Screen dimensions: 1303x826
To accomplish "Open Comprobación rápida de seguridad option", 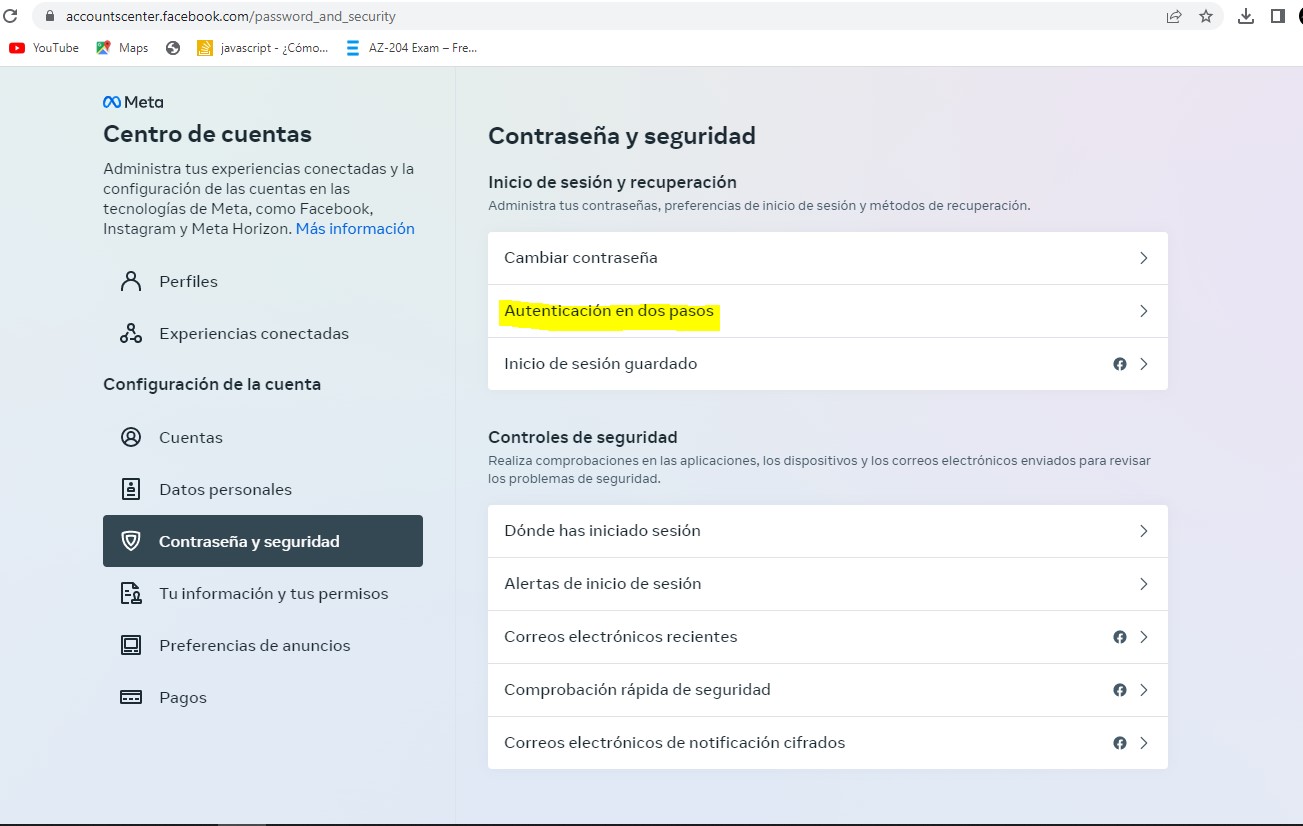I will [x=828, y=690].
